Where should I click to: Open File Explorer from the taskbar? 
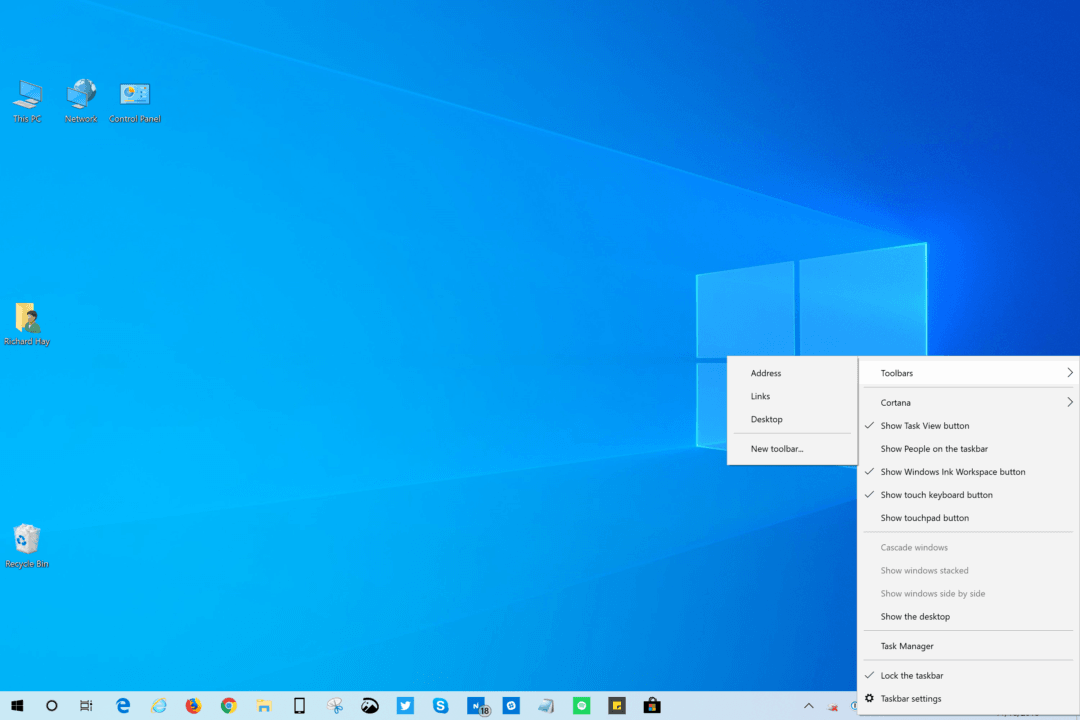tap(263, 705)
